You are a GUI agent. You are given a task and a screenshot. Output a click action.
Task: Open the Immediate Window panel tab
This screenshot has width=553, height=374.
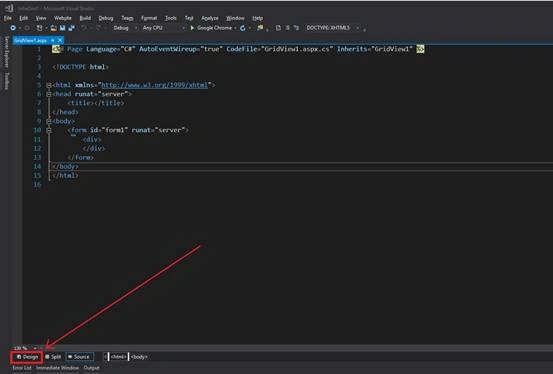tap(57, 368)
